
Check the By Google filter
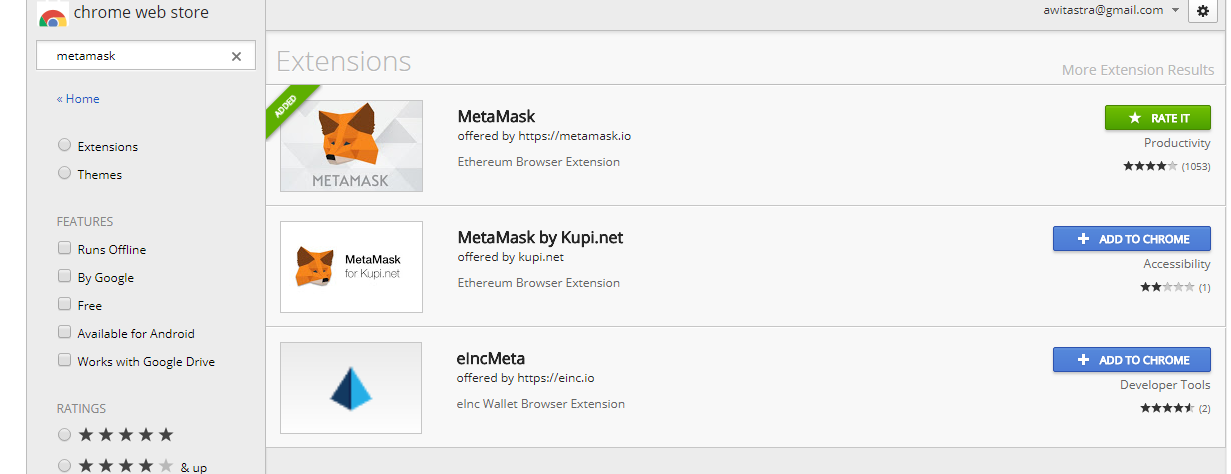tap(65, 276)
